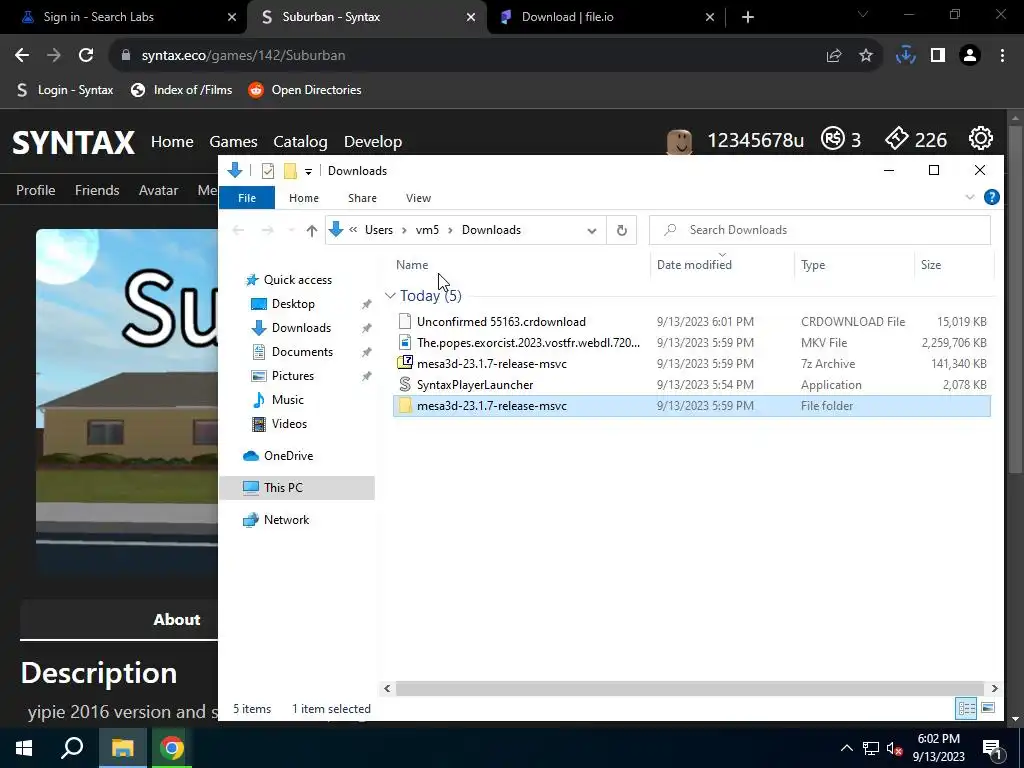This screenshot has width=1024, height=768.
Task: Open the File ribbon tab
Action: (247, 198)
